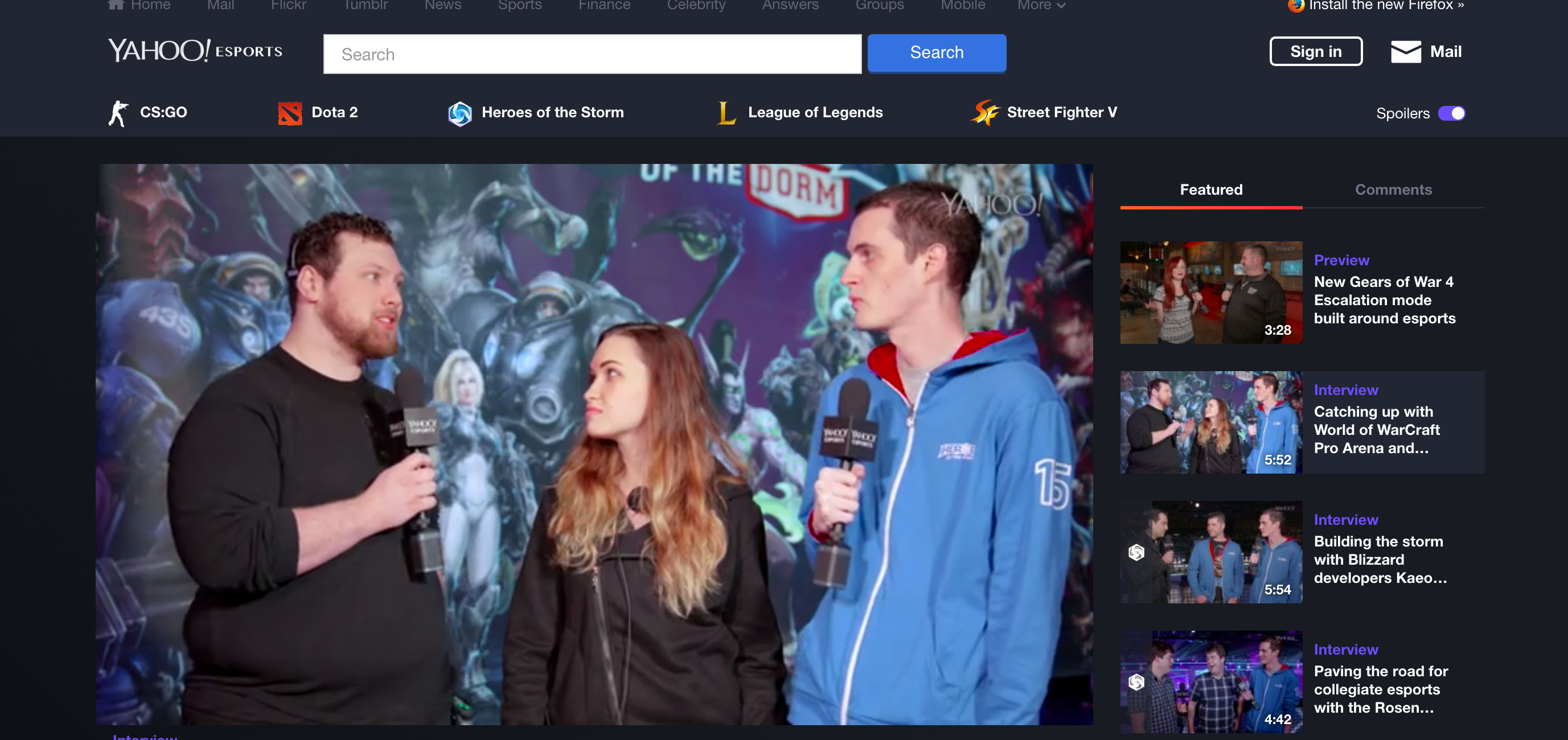Toggle the Spoilers switch off

click(x=1451, y=114)
